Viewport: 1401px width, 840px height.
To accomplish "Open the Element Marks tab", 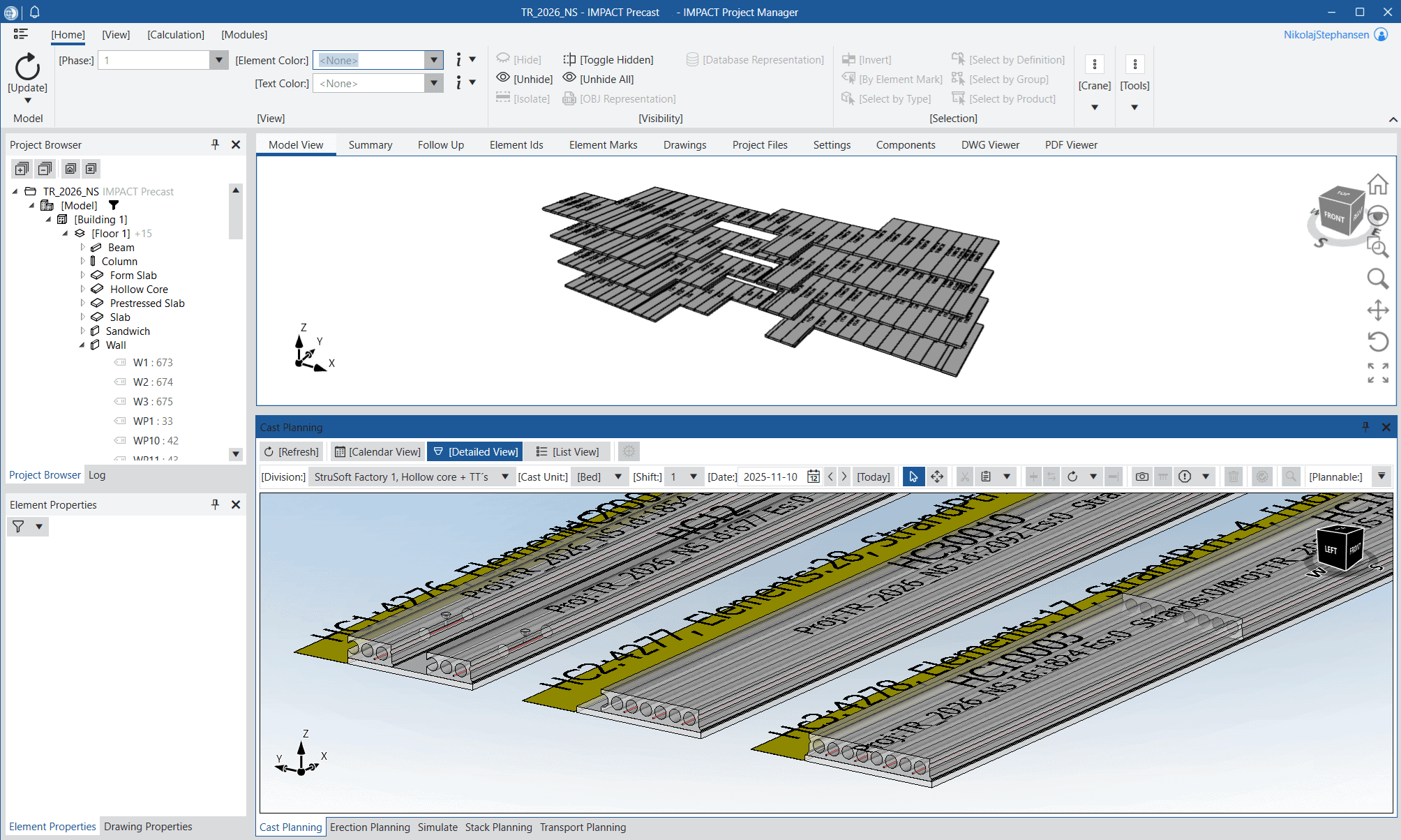I will coord(603,145).
